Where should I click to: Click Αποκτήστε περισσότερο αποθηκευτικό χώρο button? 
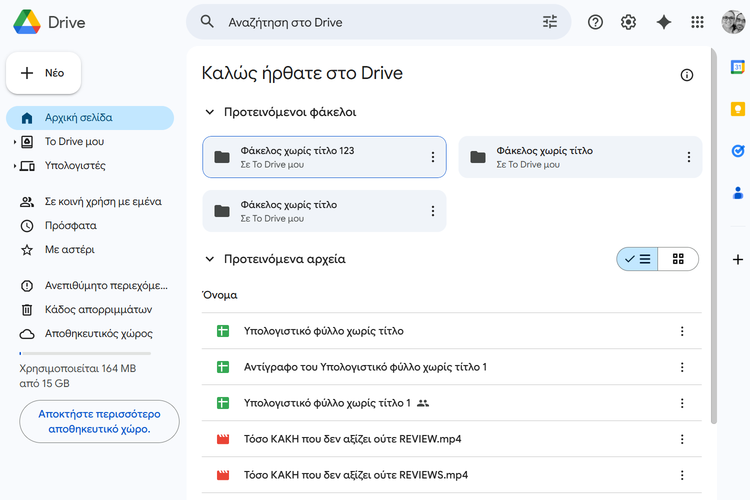[x=99, y=421]
